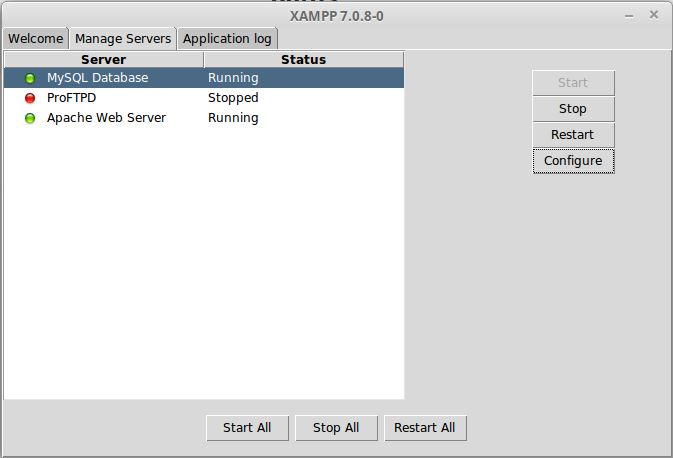Image resolution: width=673 pixels, height=458 pixels.
Task: Switch to the Welcome tab
Action: pos(36,39)
